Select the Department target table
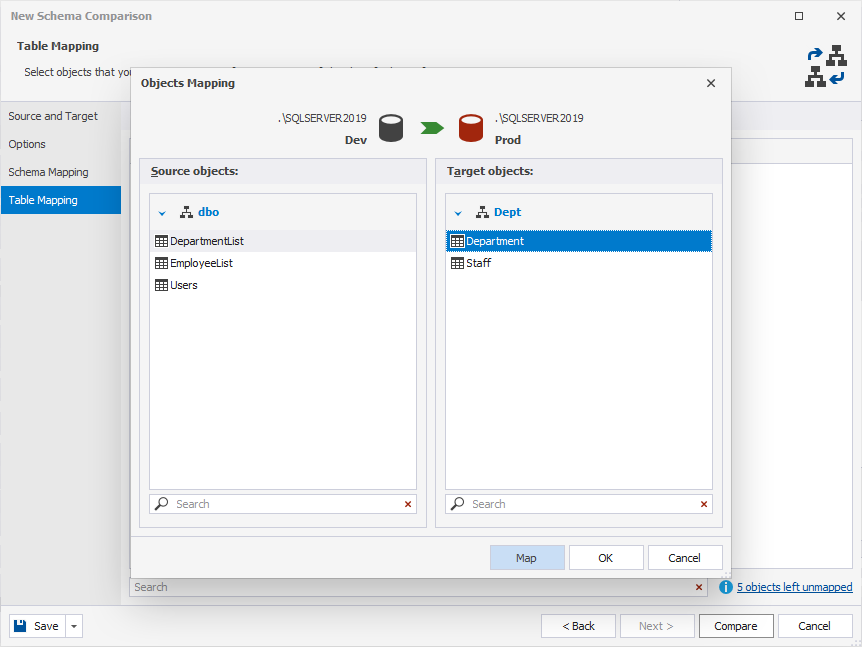This screenshot has height=647, width=862. (495, 241)
